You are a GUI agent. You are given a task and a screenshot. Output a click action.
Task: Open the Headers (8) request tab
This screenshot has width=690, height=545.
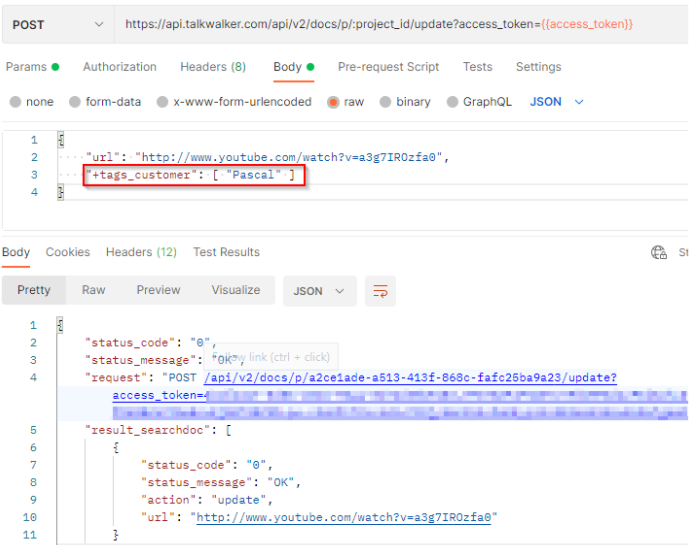point(213,67)
